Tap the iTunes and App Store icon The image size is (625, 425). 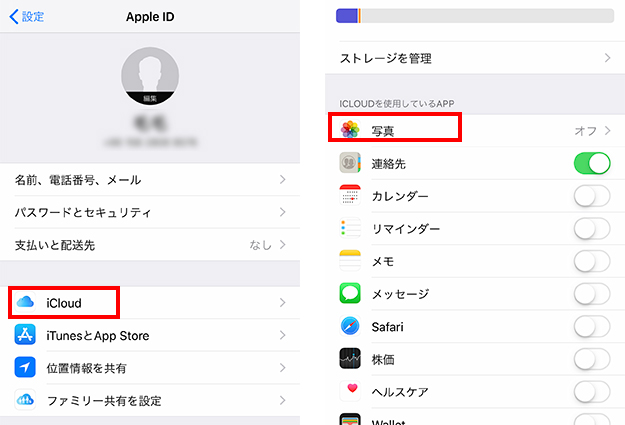(25, 335)
